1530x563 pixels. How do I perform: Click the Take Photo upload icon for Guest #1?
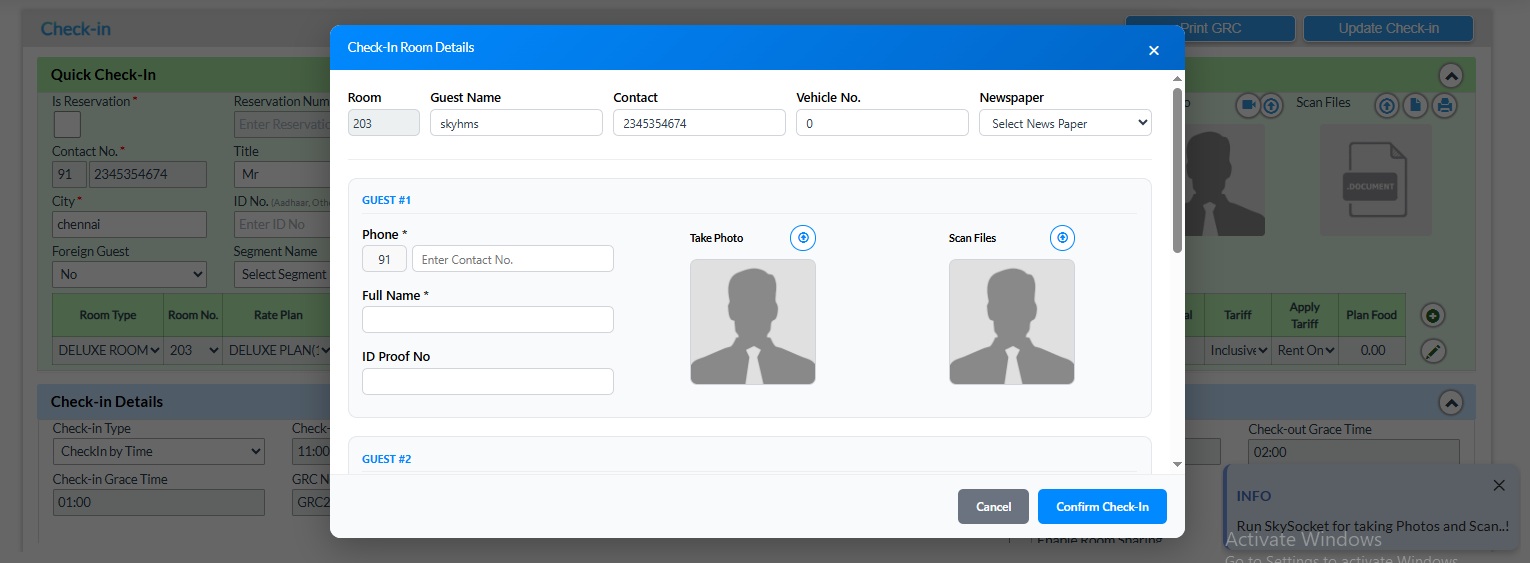[802, 238]
